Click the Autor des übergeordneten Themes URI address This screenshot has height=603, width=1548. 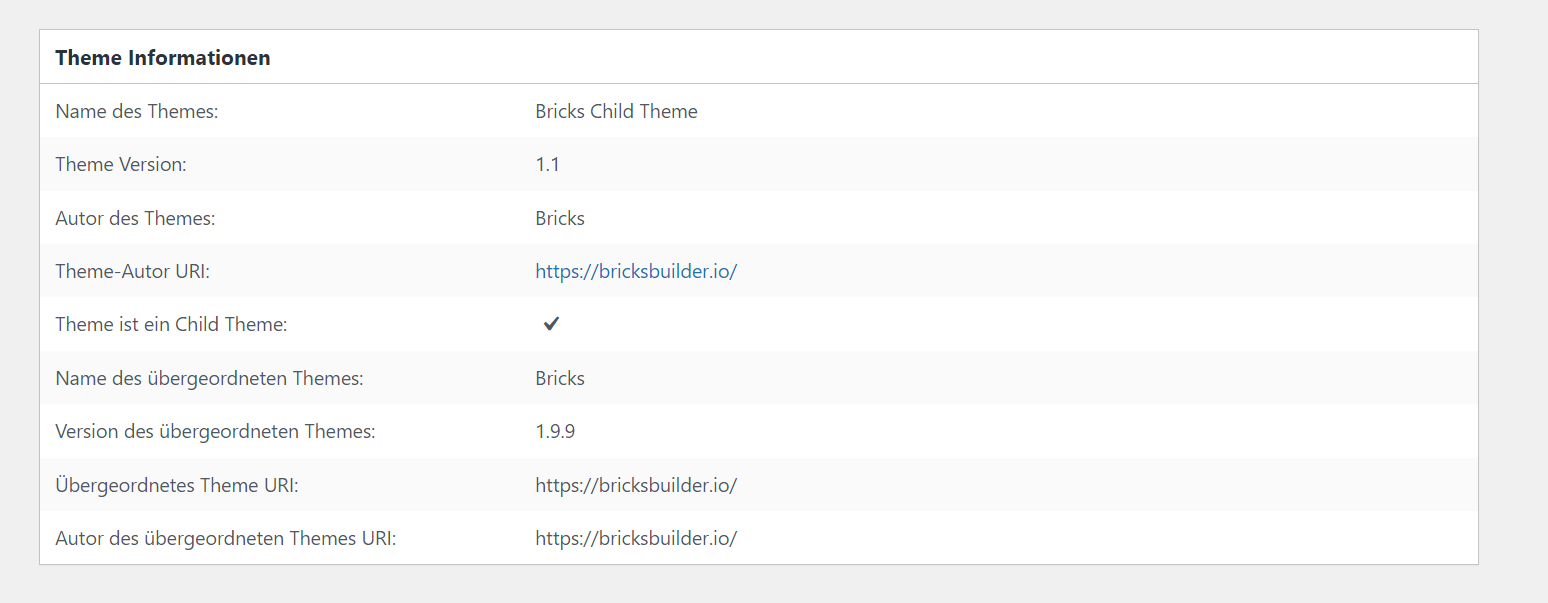click(636, 538)
